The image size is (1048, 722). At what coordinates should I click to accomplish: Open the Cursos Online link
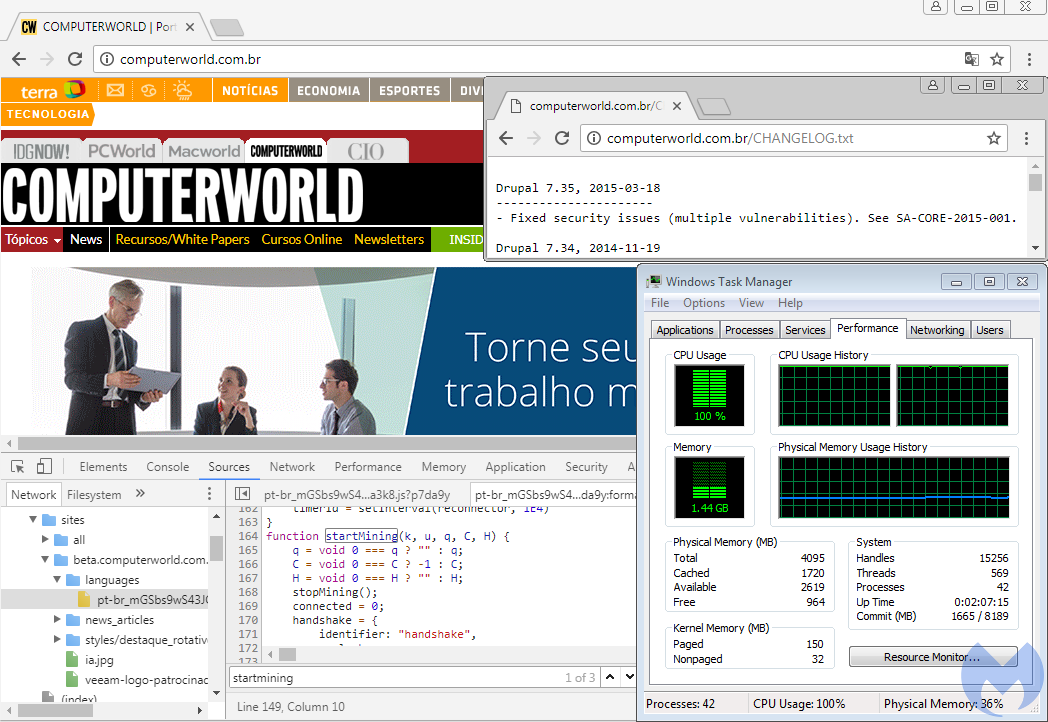301,240
